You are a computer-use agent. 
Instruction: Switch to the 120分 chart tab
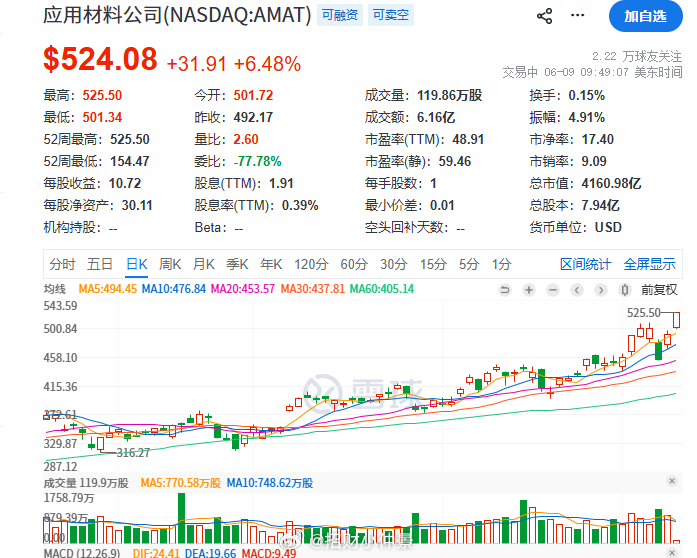(311, 264)
